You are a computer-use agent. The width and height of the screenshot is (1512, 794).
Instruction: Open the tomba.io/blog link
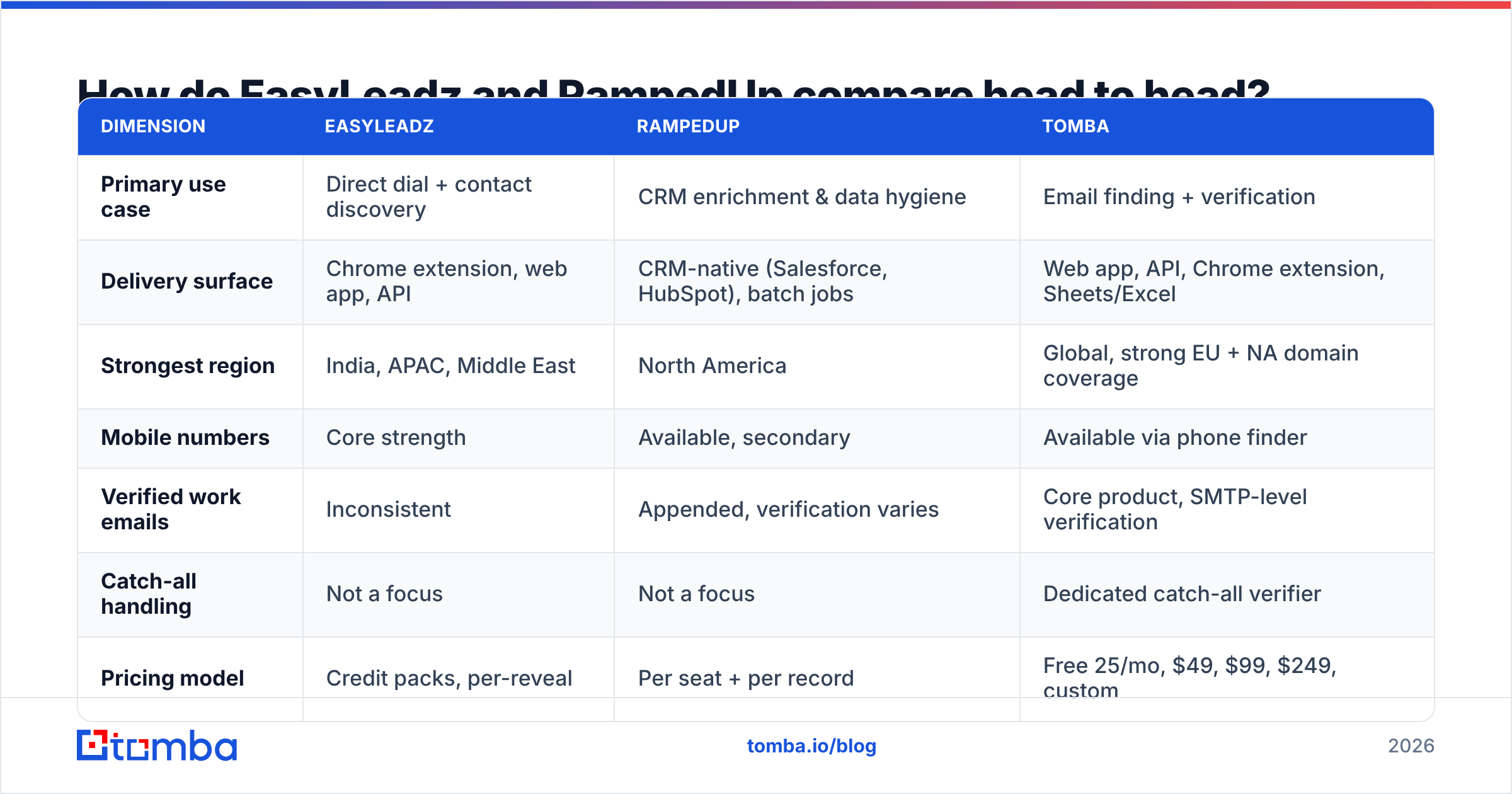tap(811, 746)
